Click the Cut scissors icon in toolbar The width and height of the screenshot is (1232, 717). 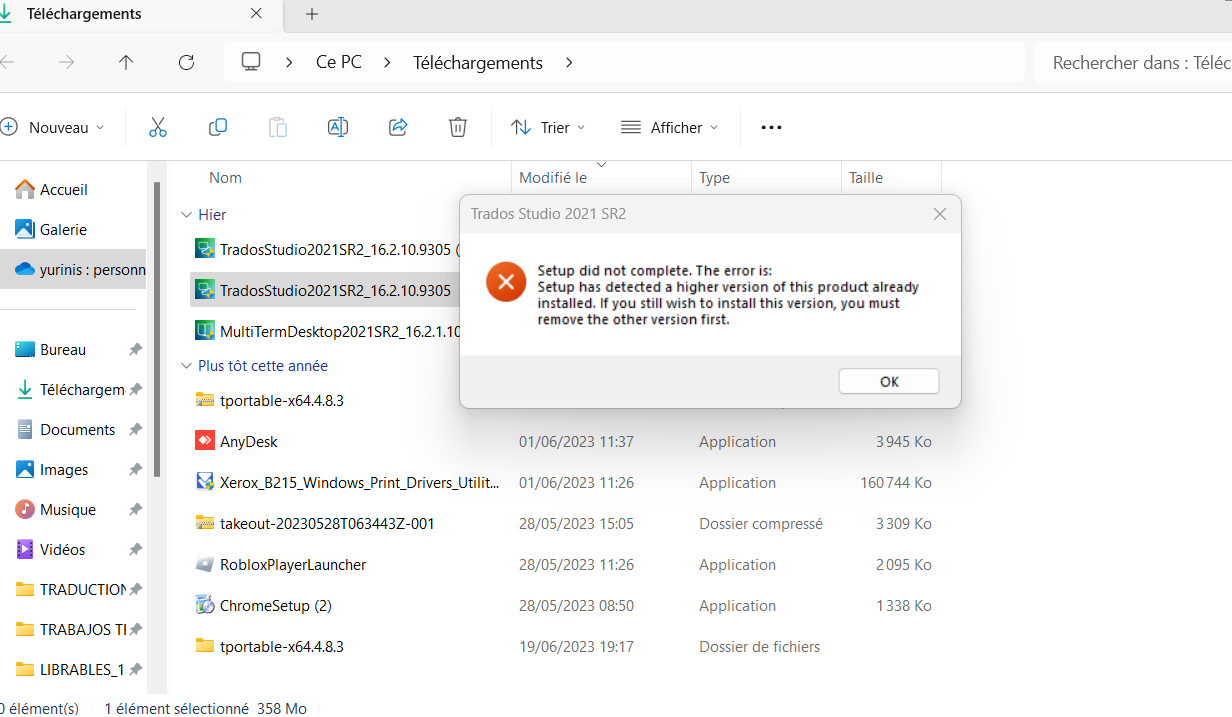[x=157, y=127]
